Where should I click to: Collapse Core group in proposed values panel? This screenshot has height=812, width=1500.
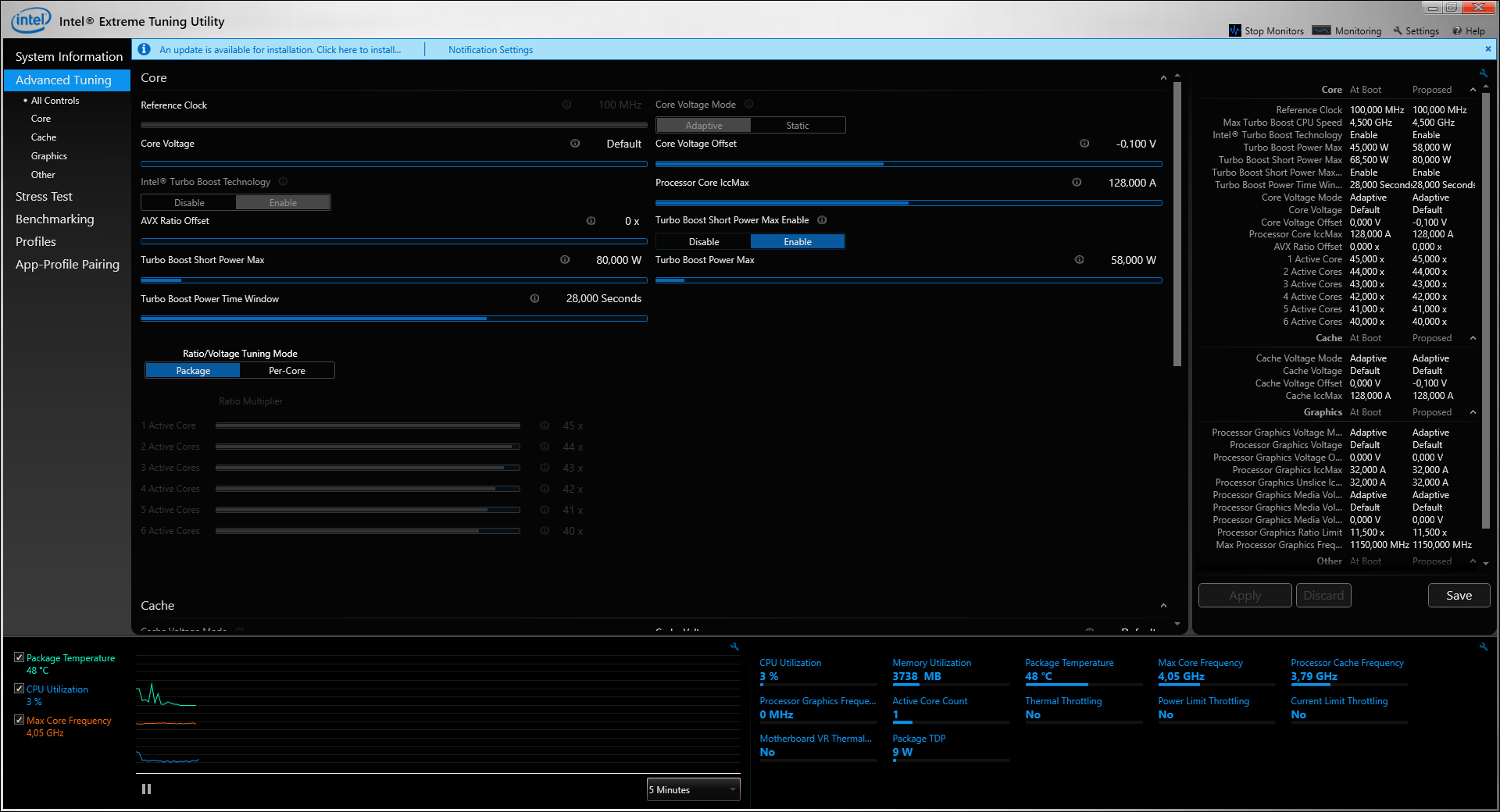point(1473,90)
